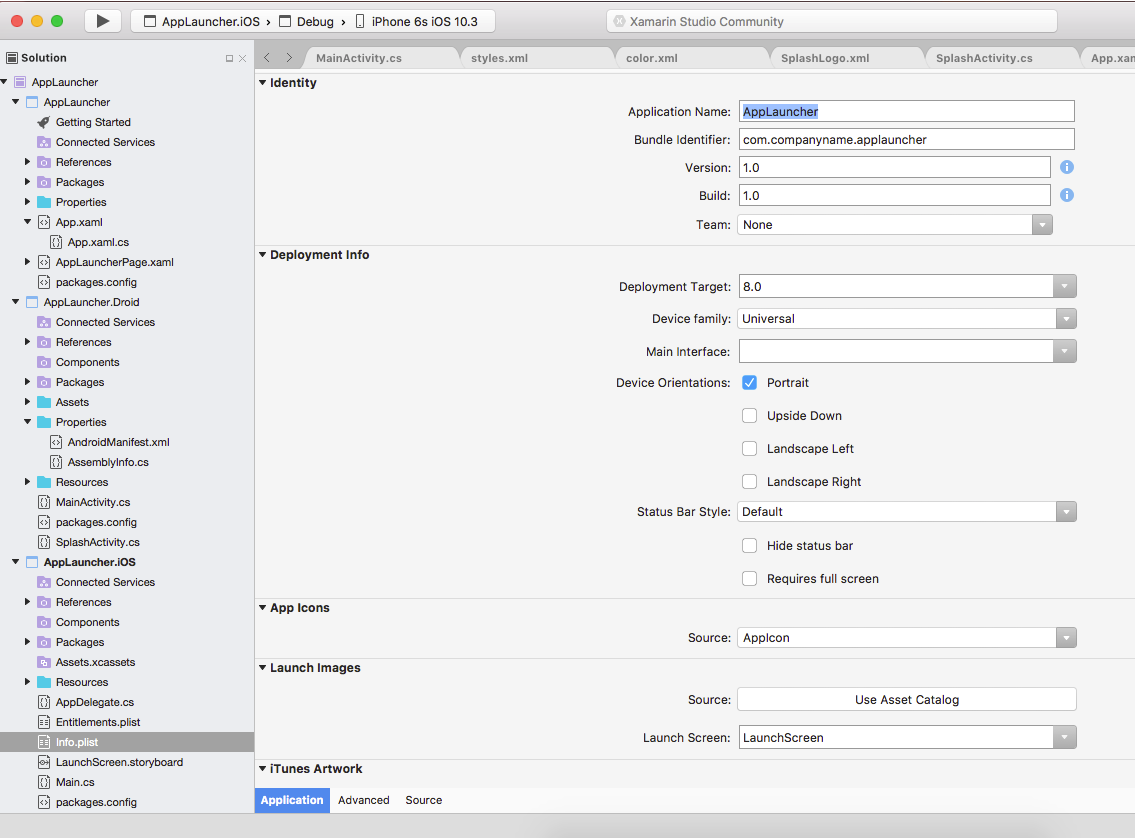The width and height of the screenshot is (1135, 838).
Task: Click the Run play button in toolbar
Action: [103, 21]
